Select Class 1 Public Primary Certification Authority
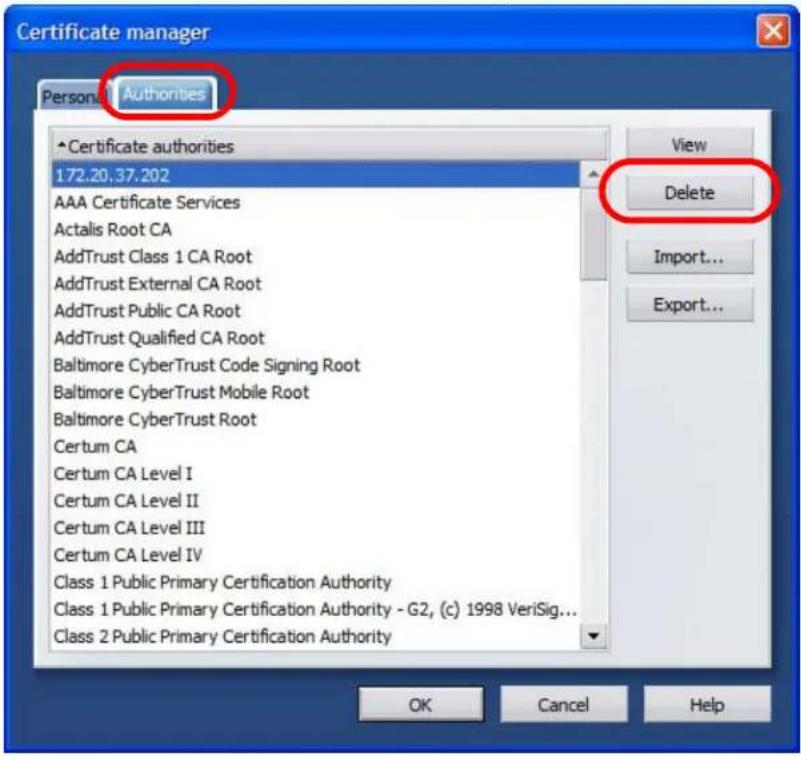The width and height of the screenshot is (801, 757). (x=316, y=582)
